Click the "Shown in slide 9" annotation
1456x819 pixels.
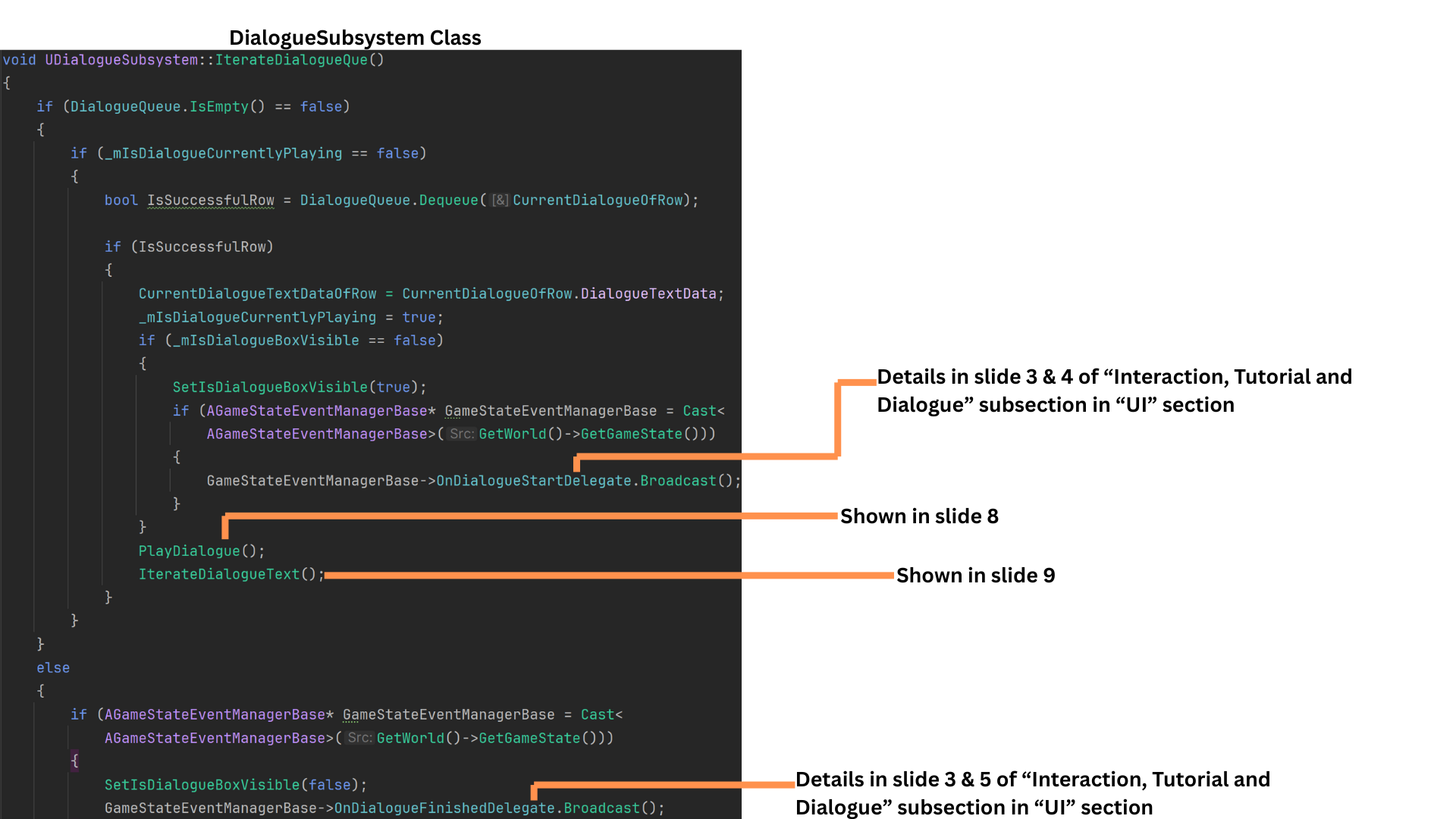coord(975,576)
